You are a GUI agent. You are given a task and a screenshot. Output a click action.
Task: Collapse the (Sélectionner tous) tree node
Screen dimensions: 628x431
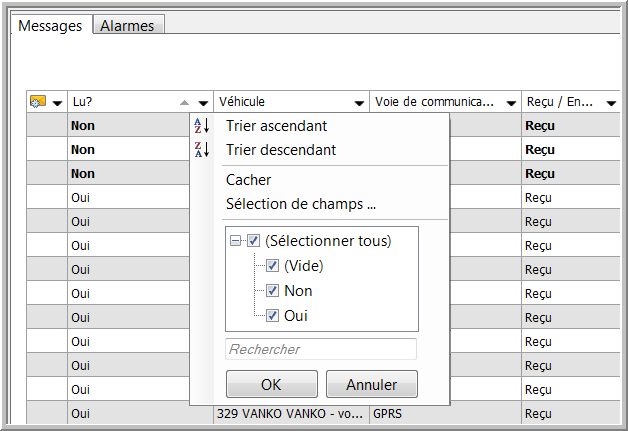point(236,241)
